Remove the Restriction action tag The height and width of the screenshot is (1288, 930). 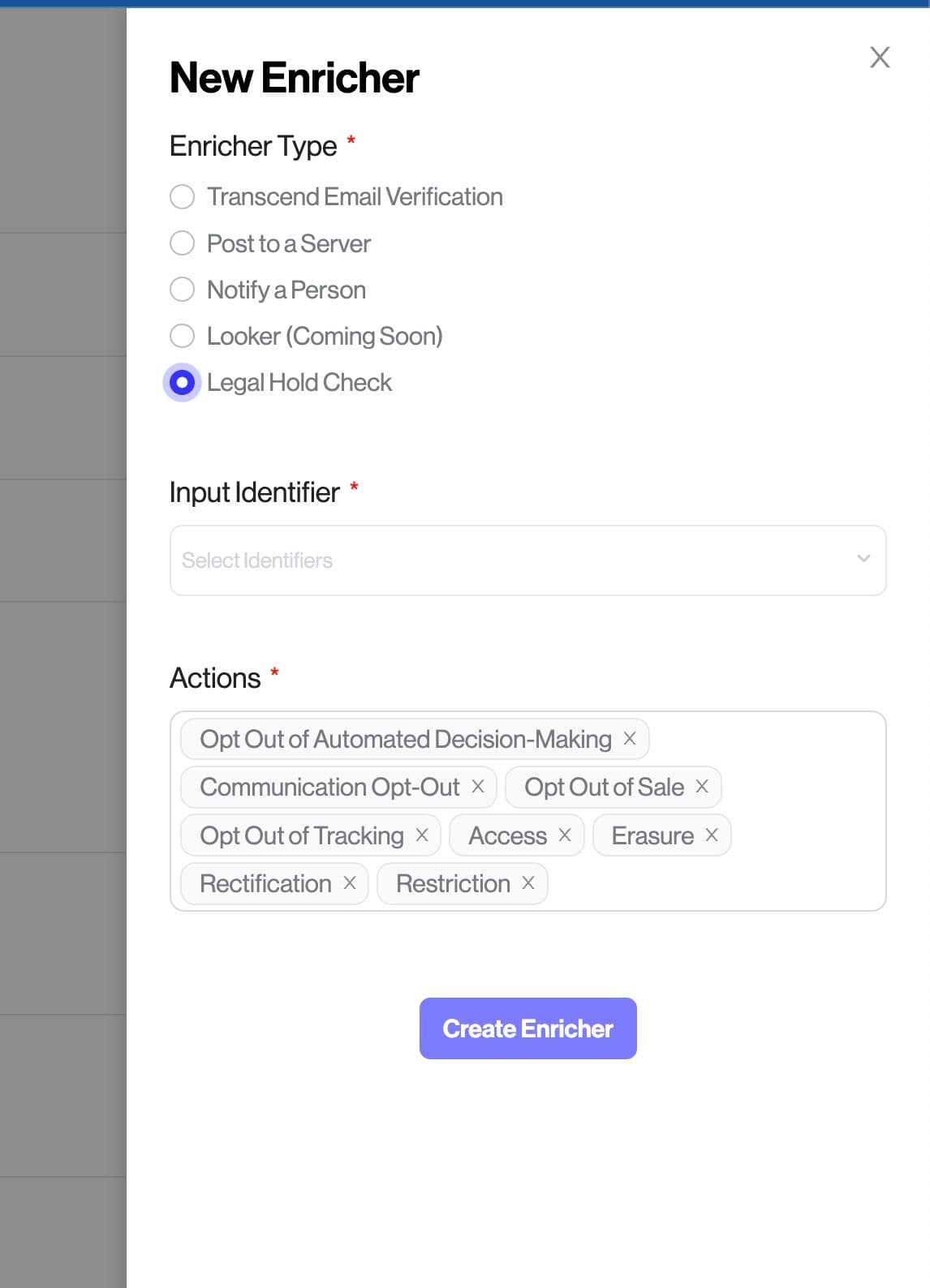tap(528, 883)
